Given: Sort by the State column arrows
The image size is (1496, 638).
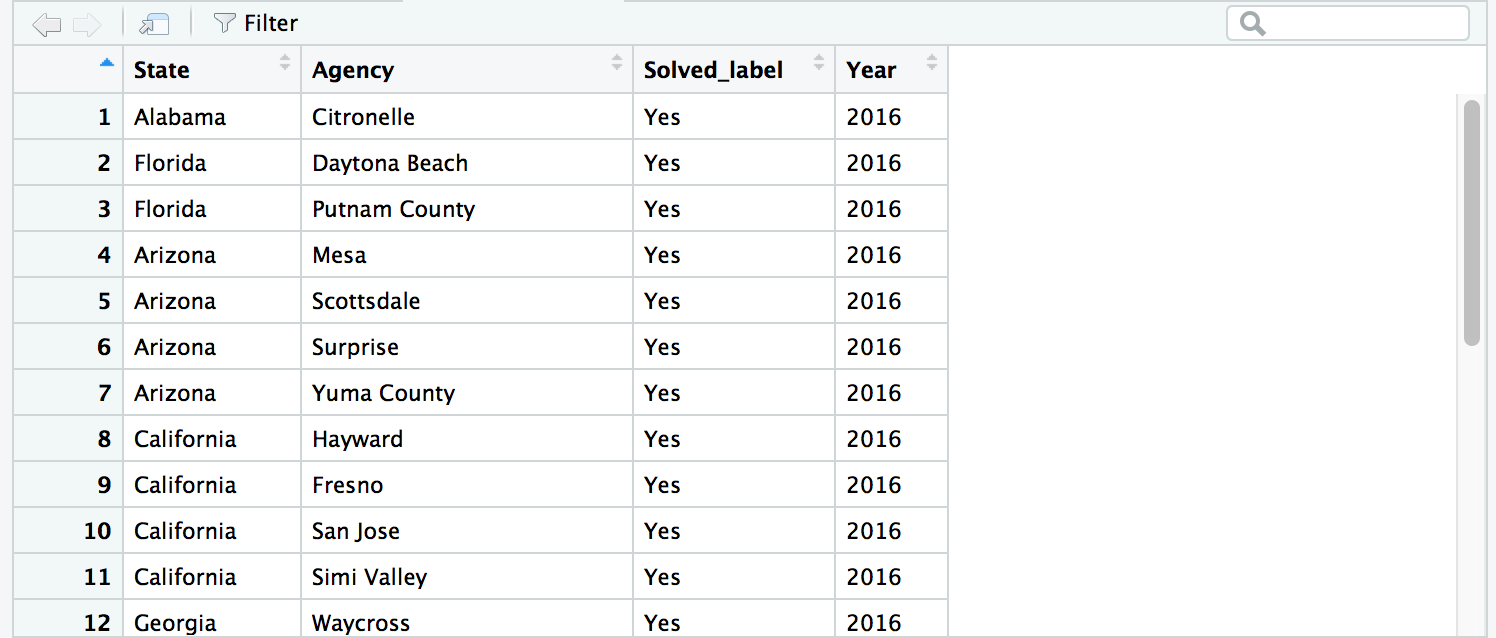Looking at the screenshot, I should pos(285,63).
